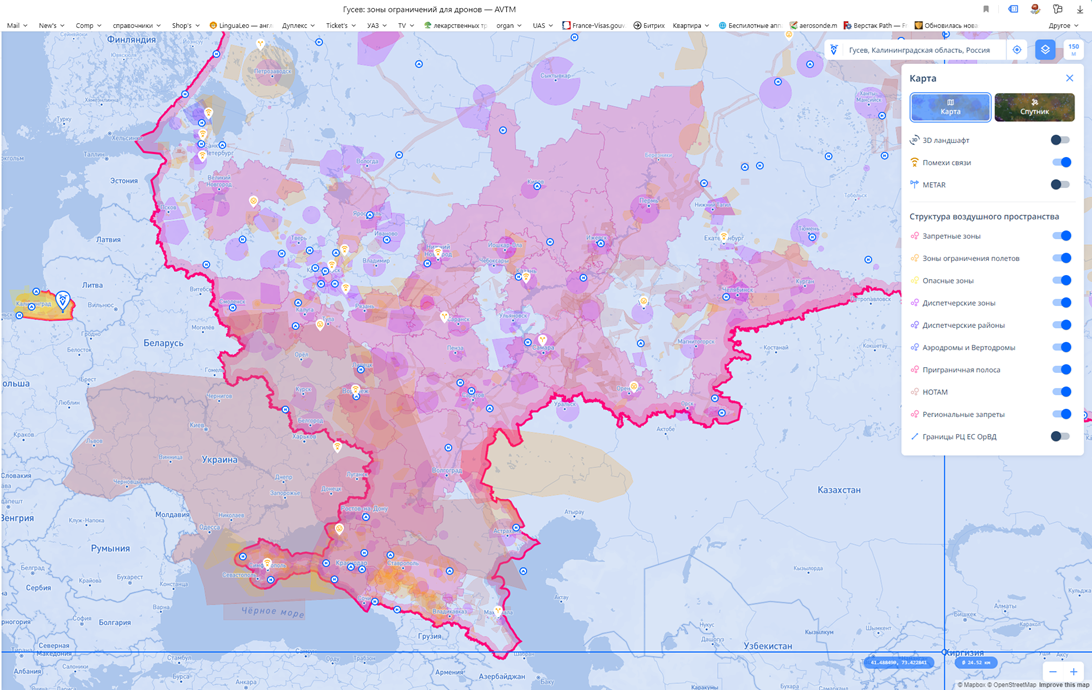
Task: Turn off Зоны ограничения полетов layer
Action: tap(1061, 258)
